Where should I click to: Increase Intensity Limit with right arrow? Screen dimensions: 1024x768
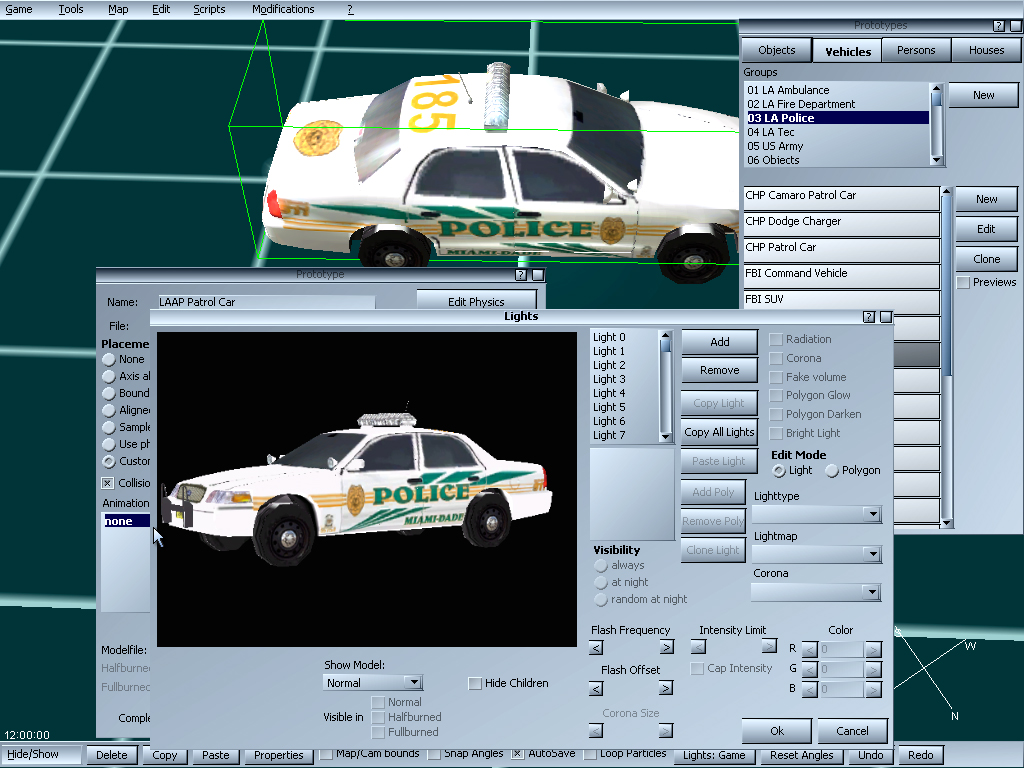point(769,647)
